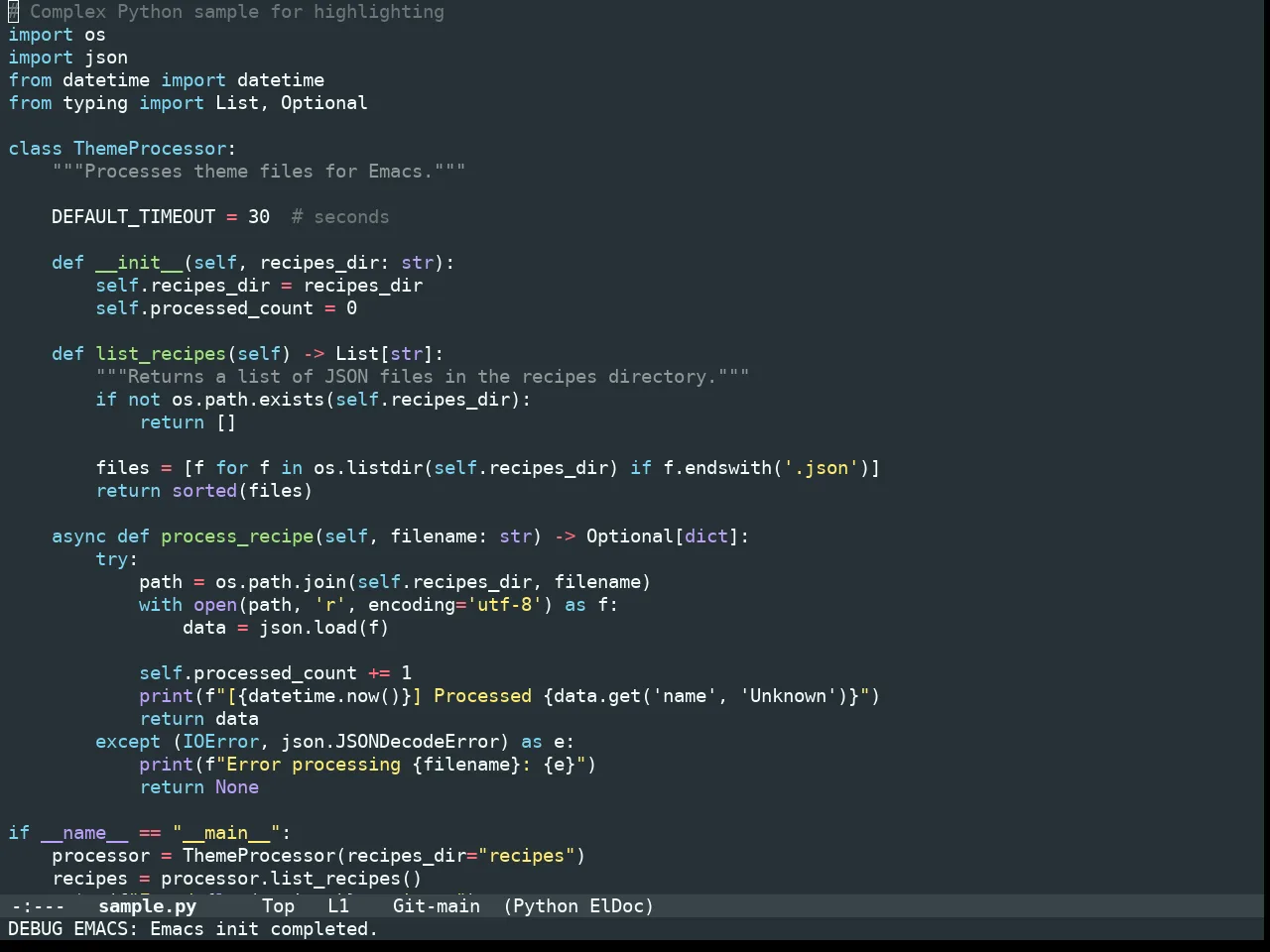Click the 'return []' statement
Screen dimensions: 1270x952
click(188, 422)
